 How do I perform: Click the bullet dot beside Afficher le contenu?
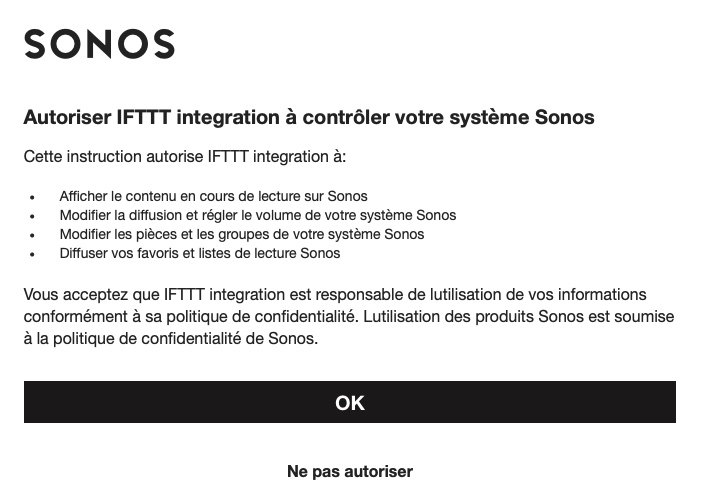click(32, 197)
